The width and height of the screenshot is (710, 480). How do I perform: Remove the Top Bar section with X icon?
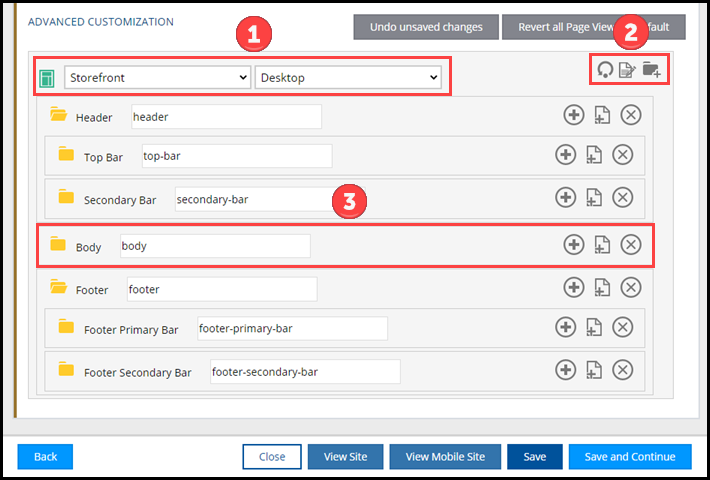point(622,154)
